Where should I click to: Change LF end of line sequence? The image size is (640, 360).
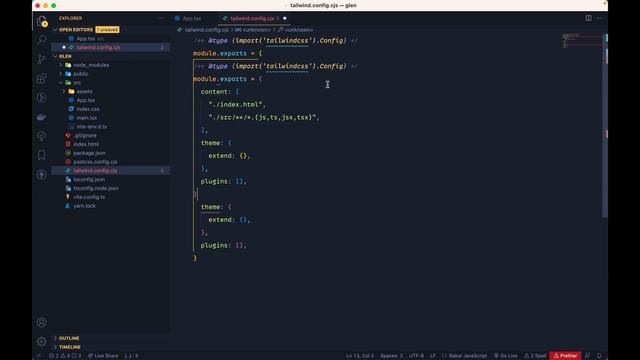point(433,356)
